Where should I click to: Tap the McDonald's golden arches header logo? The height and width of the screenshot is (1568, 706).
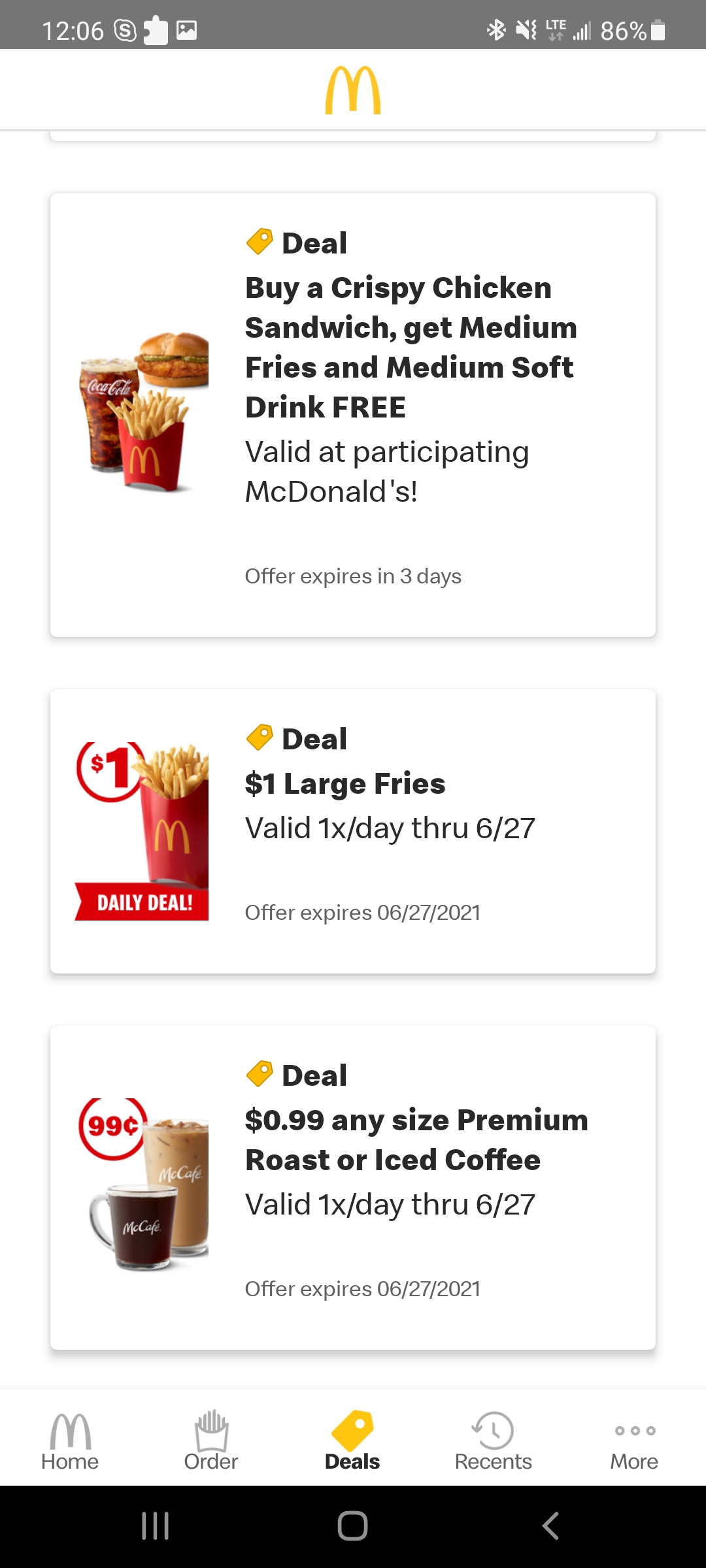pos(353,90)
